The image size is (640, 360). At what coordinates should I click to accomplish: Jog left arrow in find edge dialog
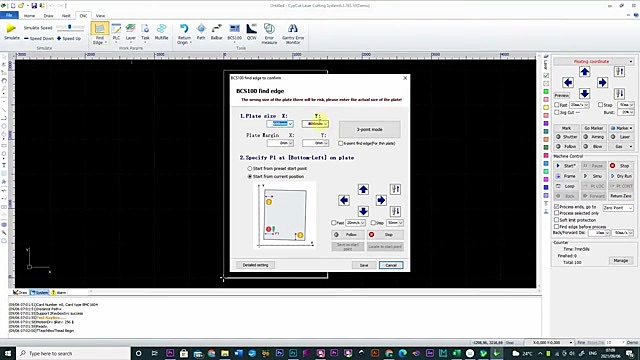tap(344, 200)
